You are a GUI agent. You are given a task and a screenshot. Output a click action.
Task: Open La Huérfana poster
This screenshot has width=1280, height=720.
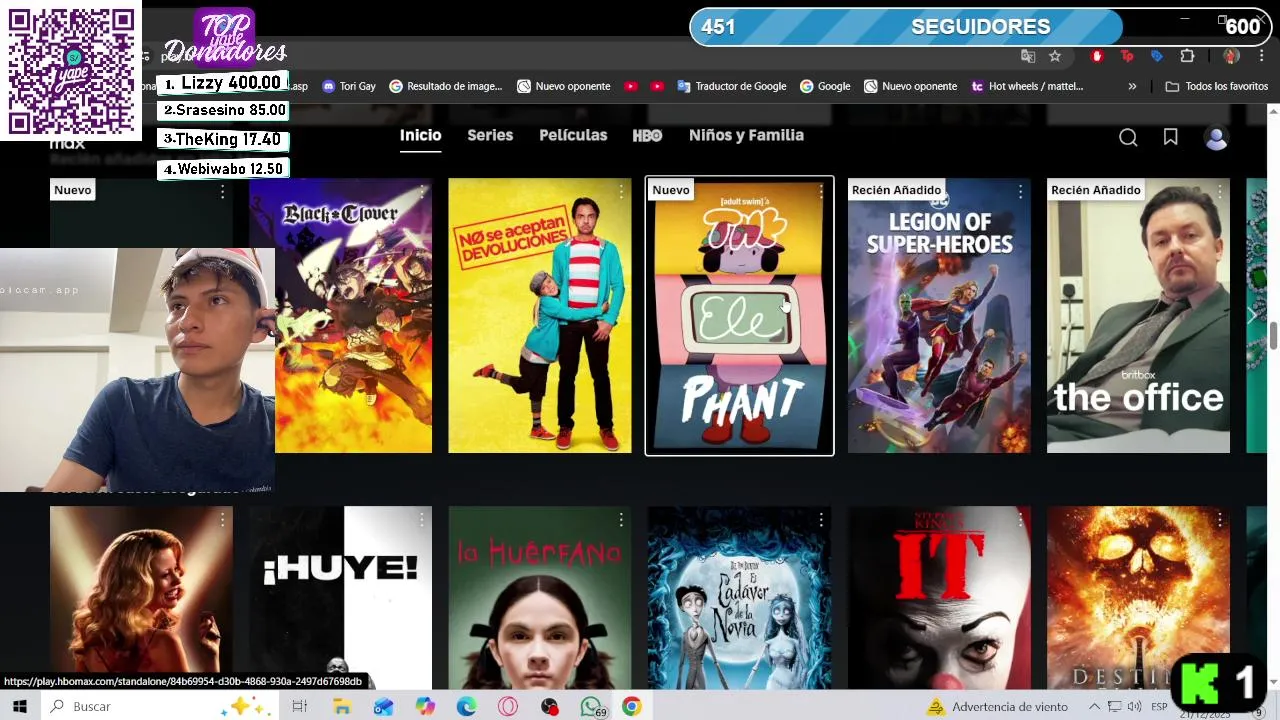pyautogui.click(x=540, y=598)
